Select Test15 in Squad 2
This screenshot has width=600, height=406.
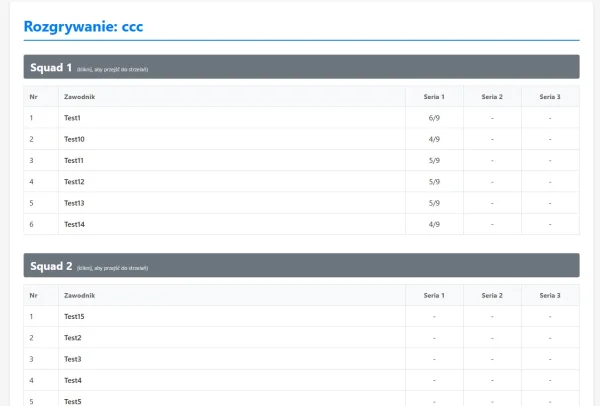pyautogui.click(x=74, y=316)
